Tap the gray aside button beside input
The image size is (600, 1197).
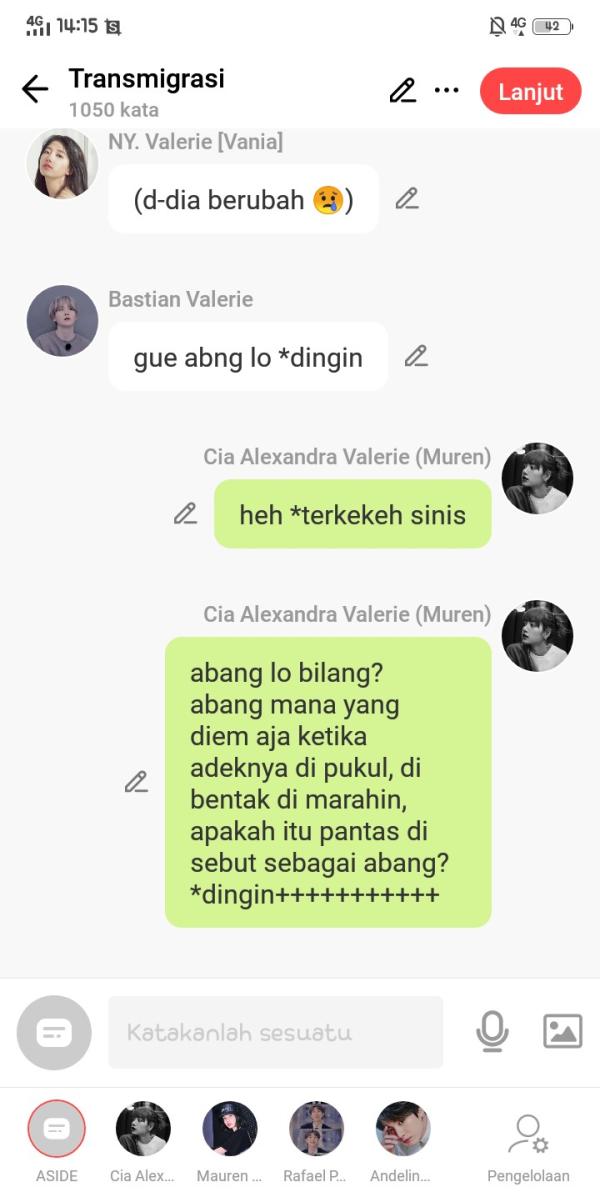point(54,1033)
